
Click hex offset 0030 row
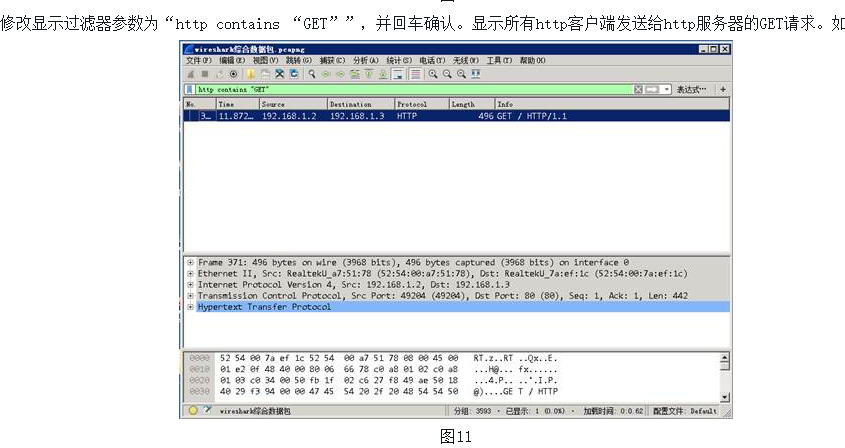[x=199, y=391]
